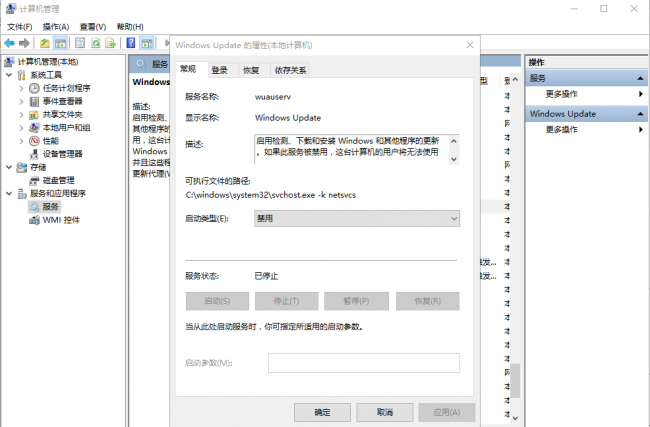
Task: Expand the 共享文件夹 node arrow
Action: point(21,115)
